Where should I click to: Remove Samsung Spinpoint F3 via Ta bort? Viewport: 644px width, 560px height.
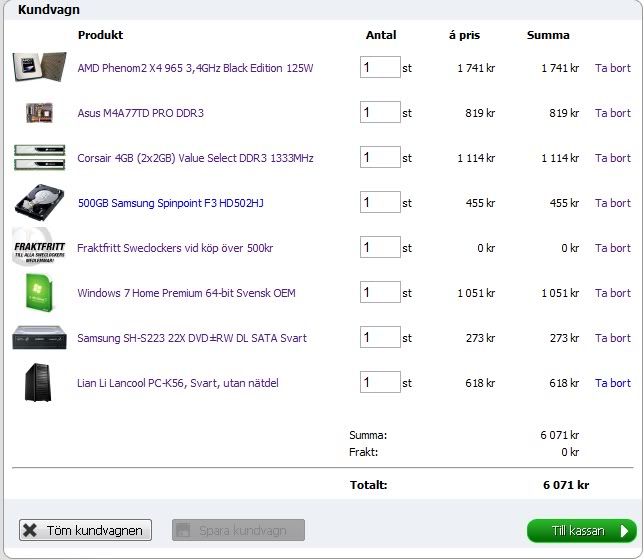[612, 203]
